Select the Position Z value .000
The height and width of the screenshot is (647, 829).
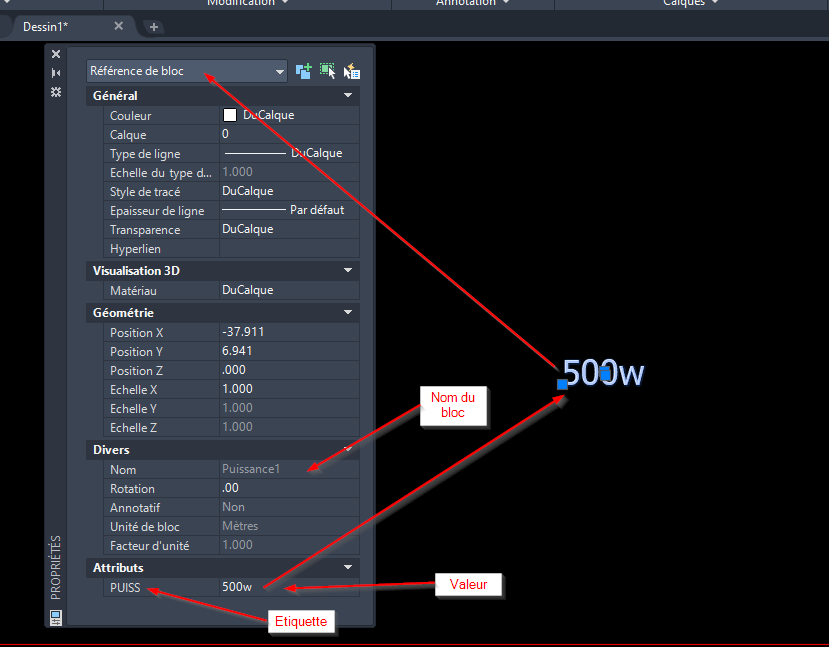tap(289, 370)
